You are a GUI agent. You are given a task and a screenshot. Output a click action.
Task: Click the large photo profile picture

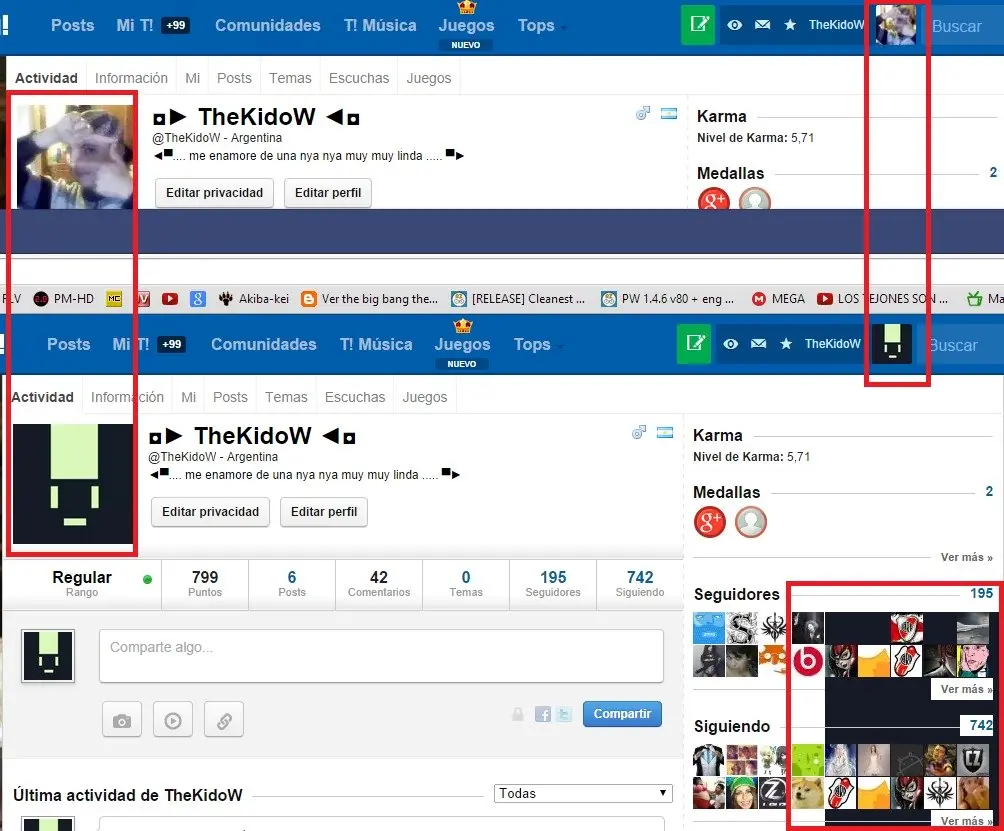[x=74, y=157]
